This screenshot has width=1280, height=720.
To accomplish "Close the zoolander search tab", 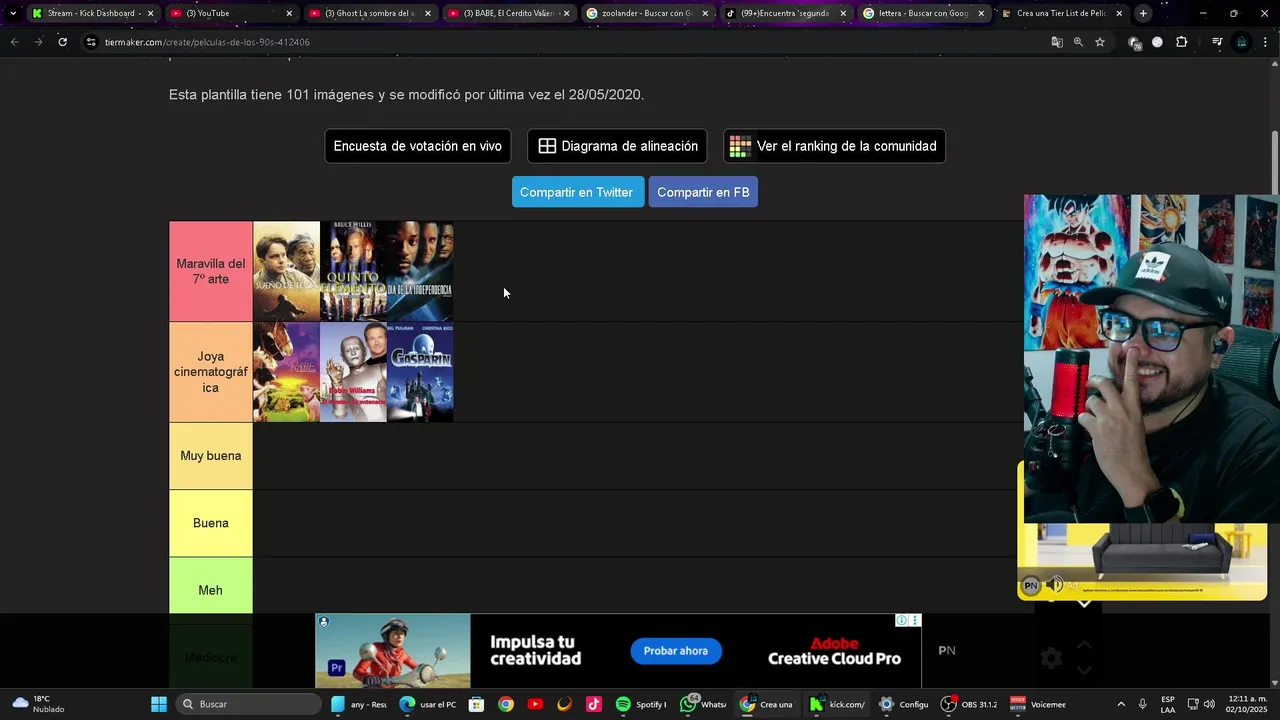I will 705,13.
